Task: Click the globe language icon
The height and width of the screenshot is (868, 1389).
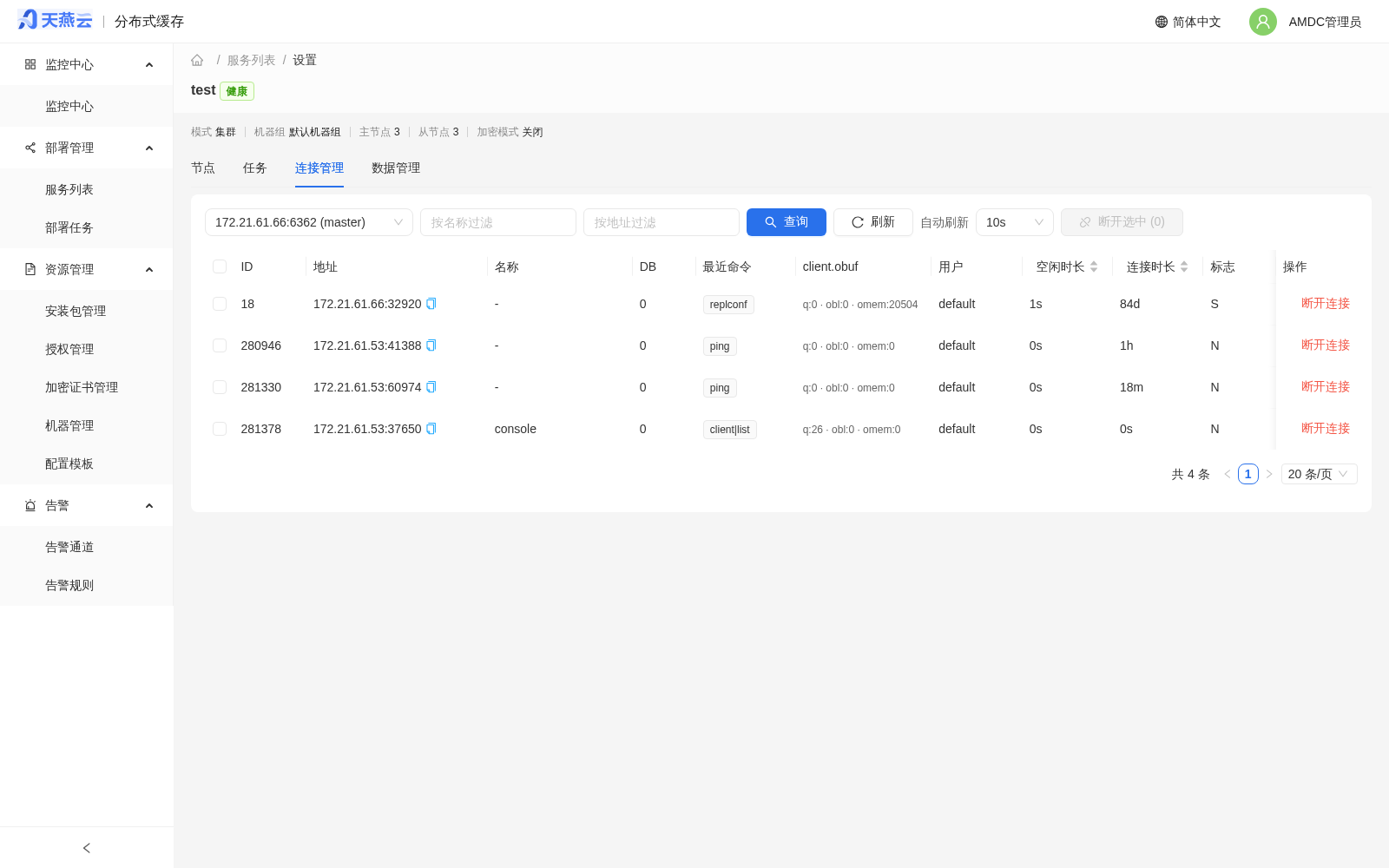Action: (x=1162, y=22)
